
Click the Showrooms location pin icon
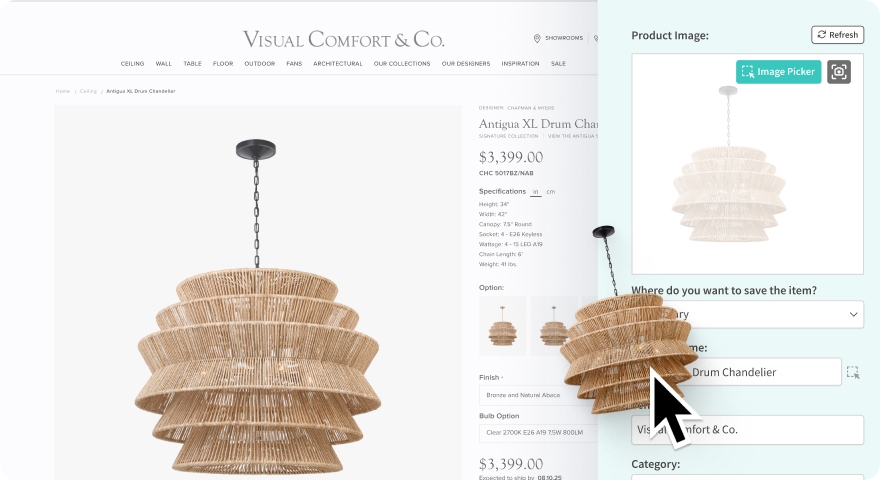click(537, 38)
